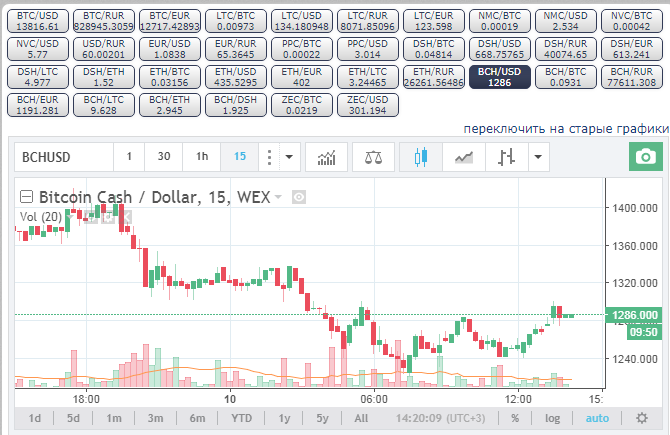The height and width of the screenshot is (435, 670).
Task: Set range to 1m
Action: [x=114, y=418]
